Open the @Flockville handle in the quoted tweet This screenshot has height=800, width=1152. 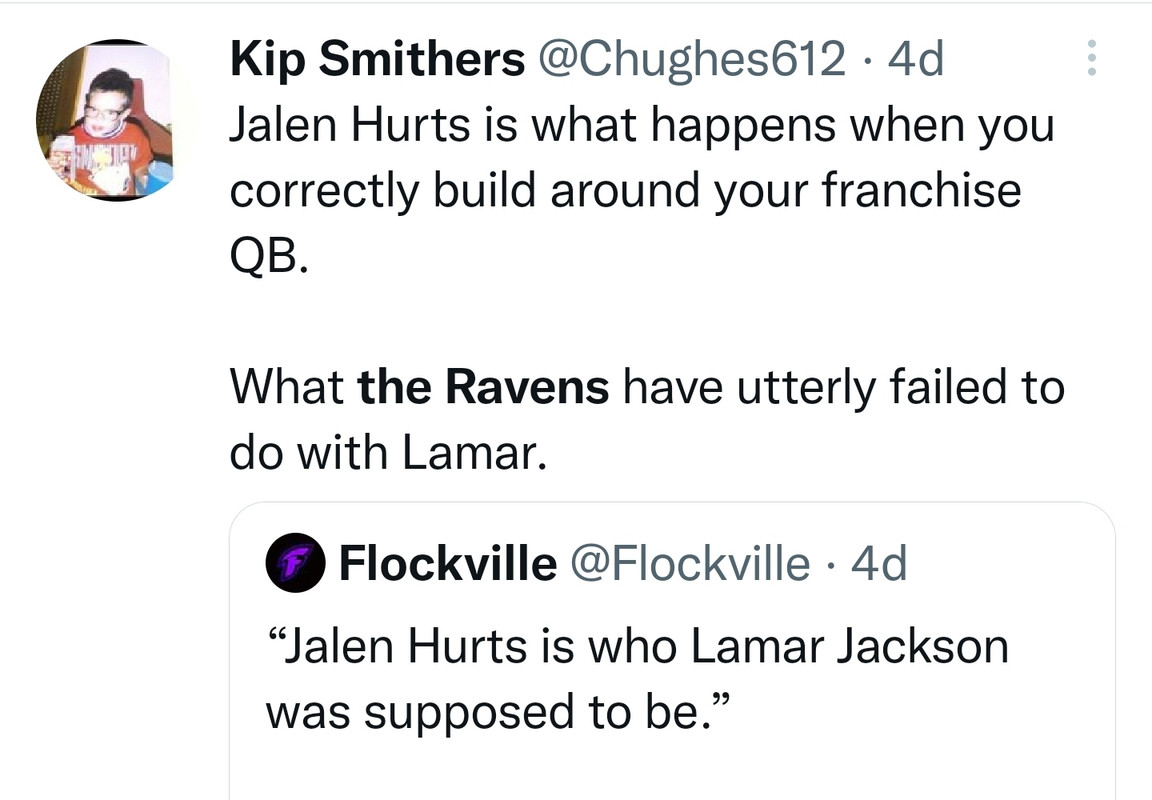689,565
